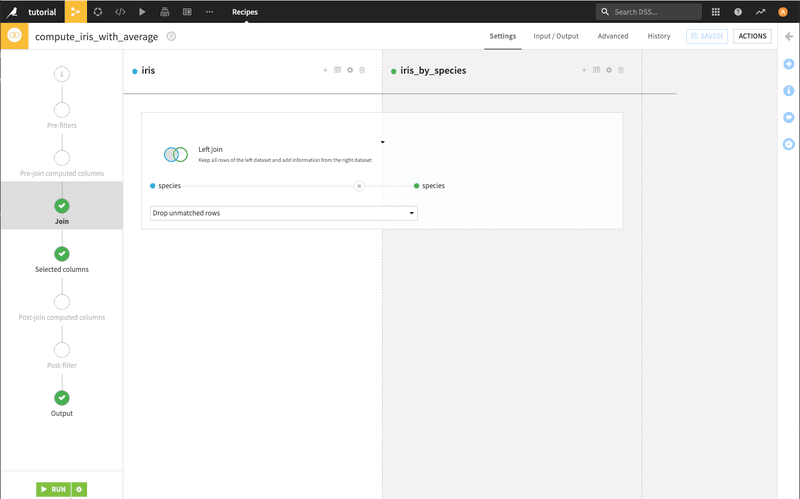This screenshot has height=499, width=800.
Task: Open the orange user avatar menu
Action: tap(783, 12)
